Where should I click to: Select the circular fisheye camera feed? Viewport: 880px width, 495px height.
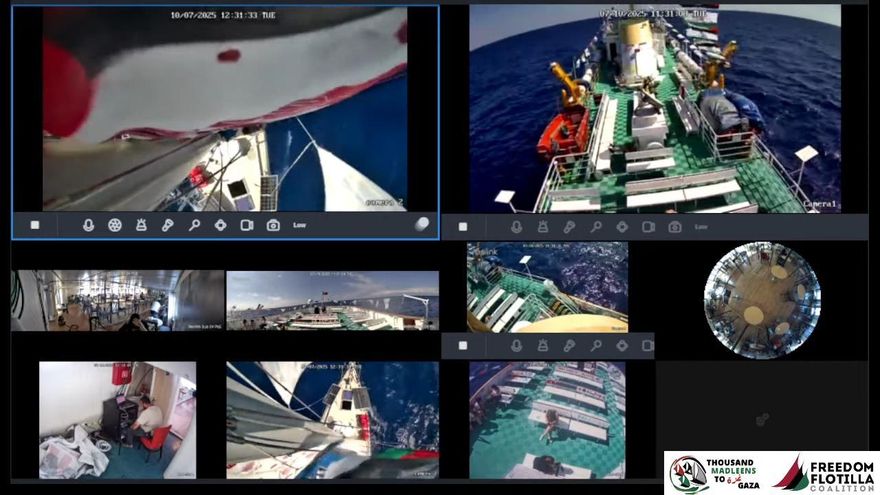tap(762, 300)
